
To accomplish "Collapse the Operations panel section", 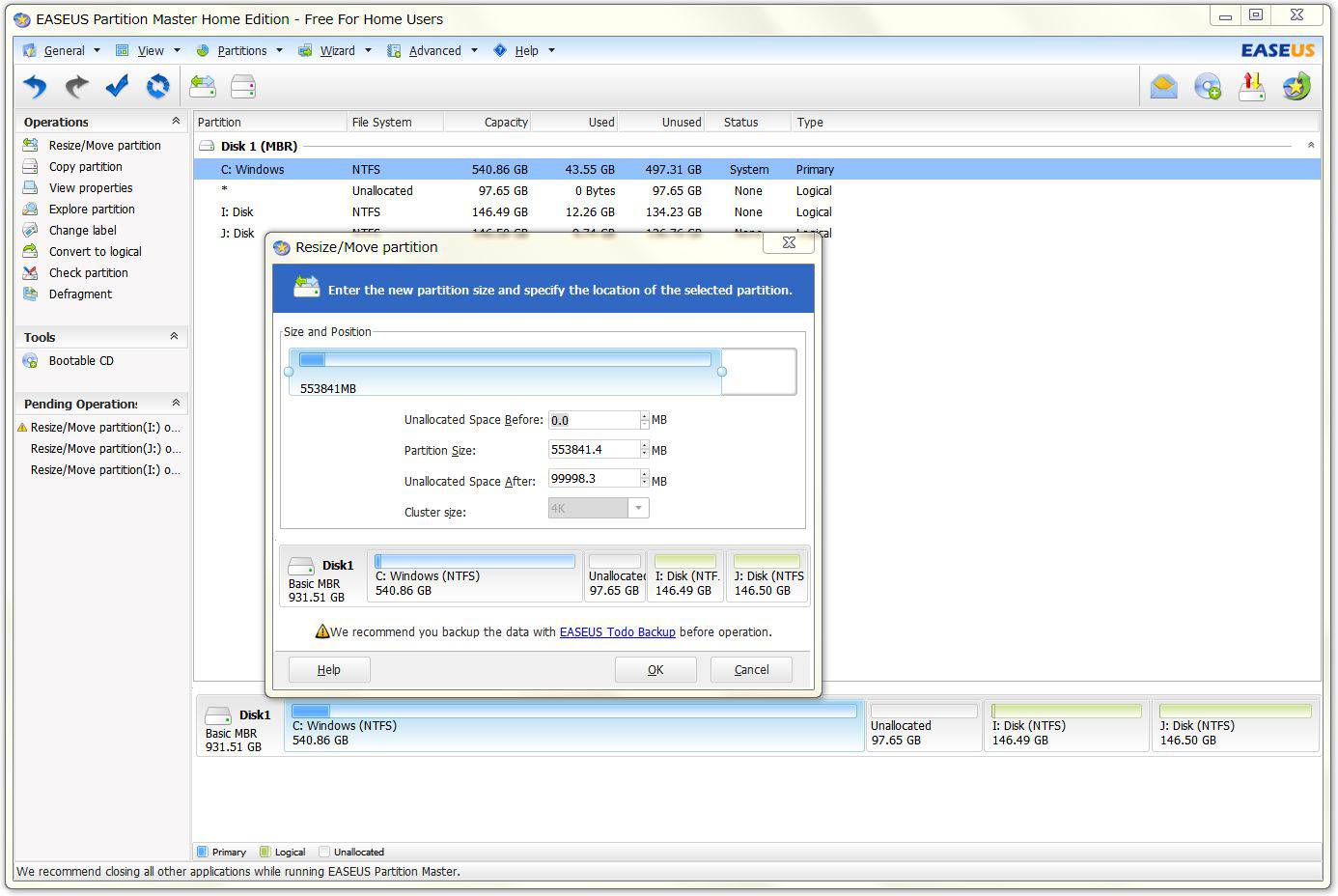I will tap(175, 122).
